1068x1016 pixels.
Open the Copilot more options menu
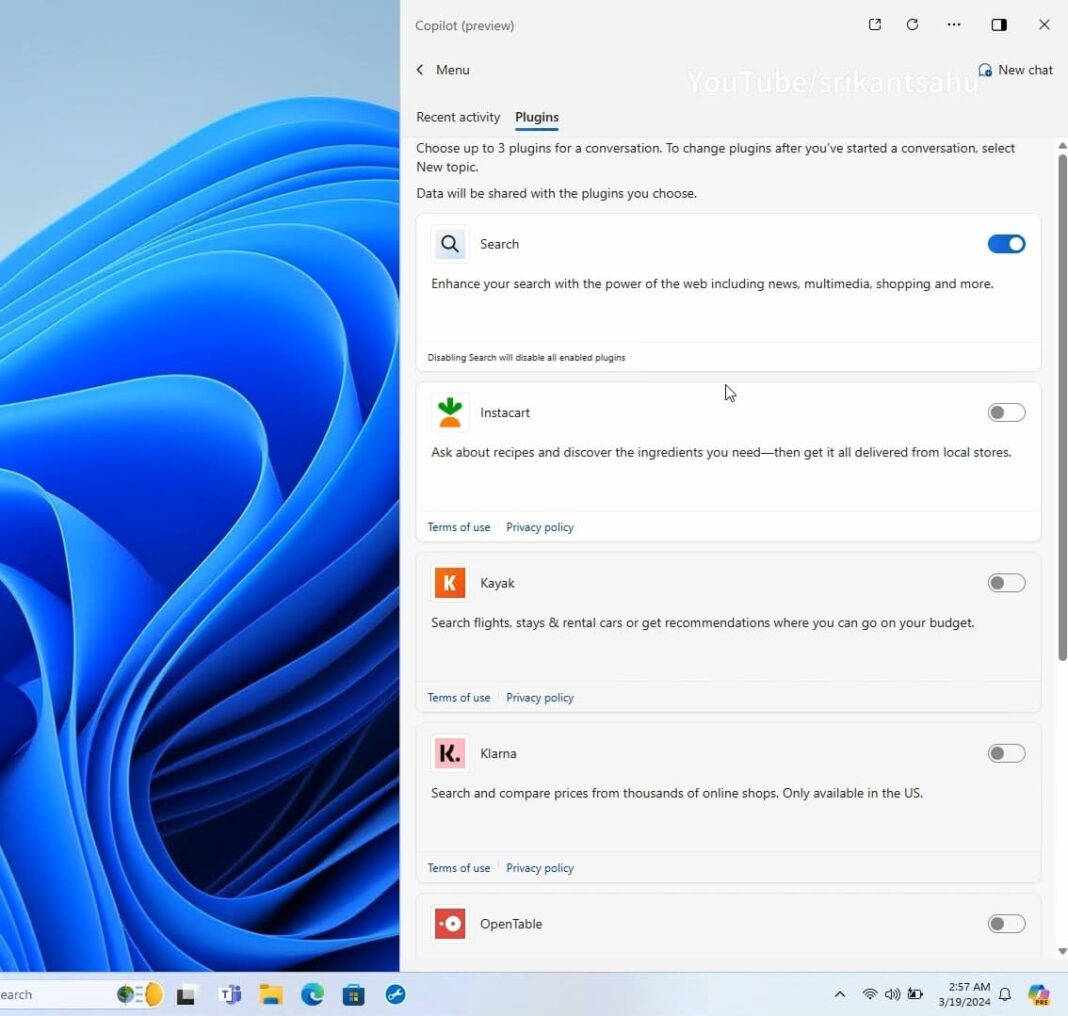tap(953, 24)
